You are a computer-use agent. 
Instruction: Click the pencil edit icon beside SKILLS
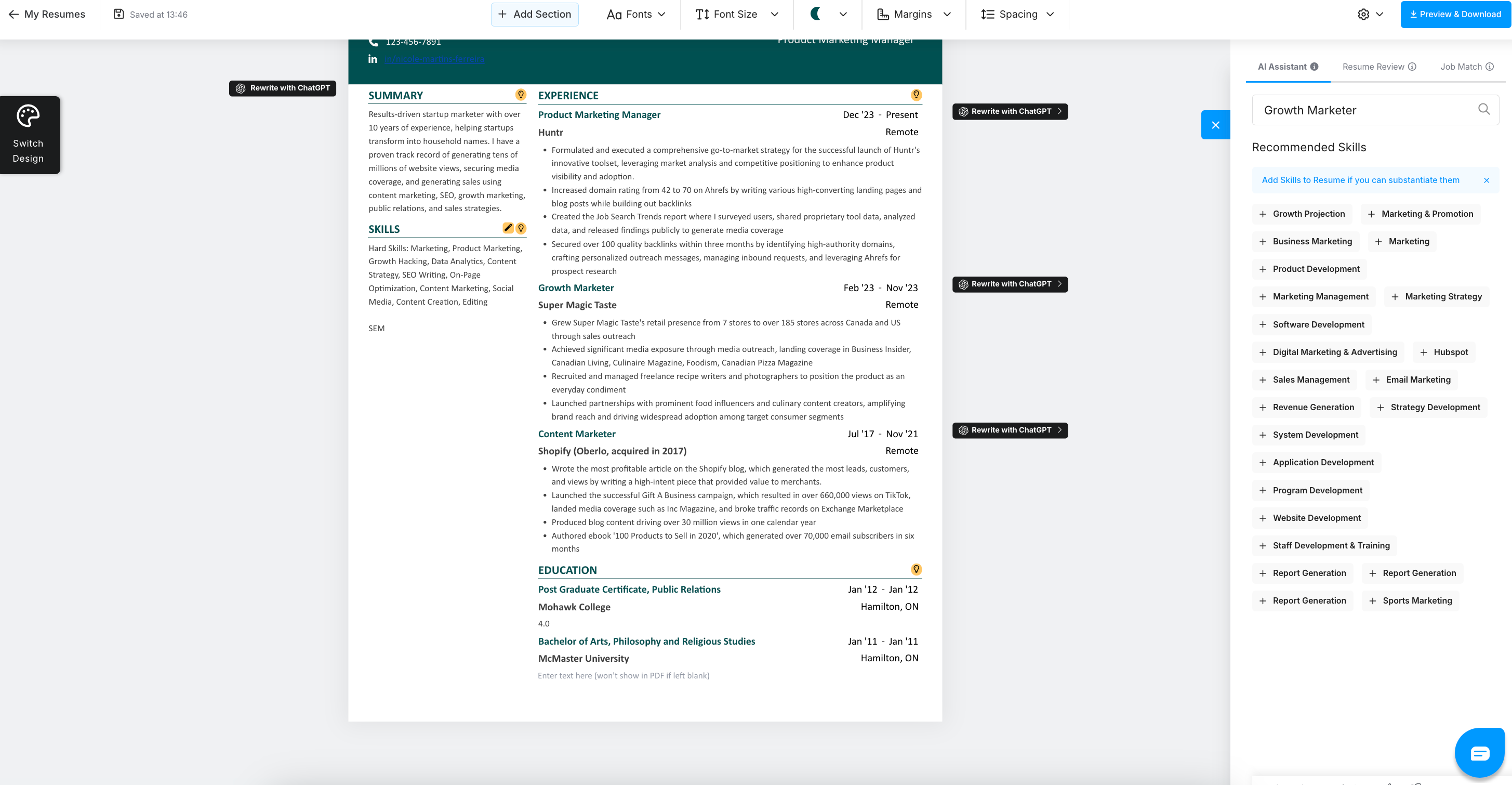tap(508, 228)
